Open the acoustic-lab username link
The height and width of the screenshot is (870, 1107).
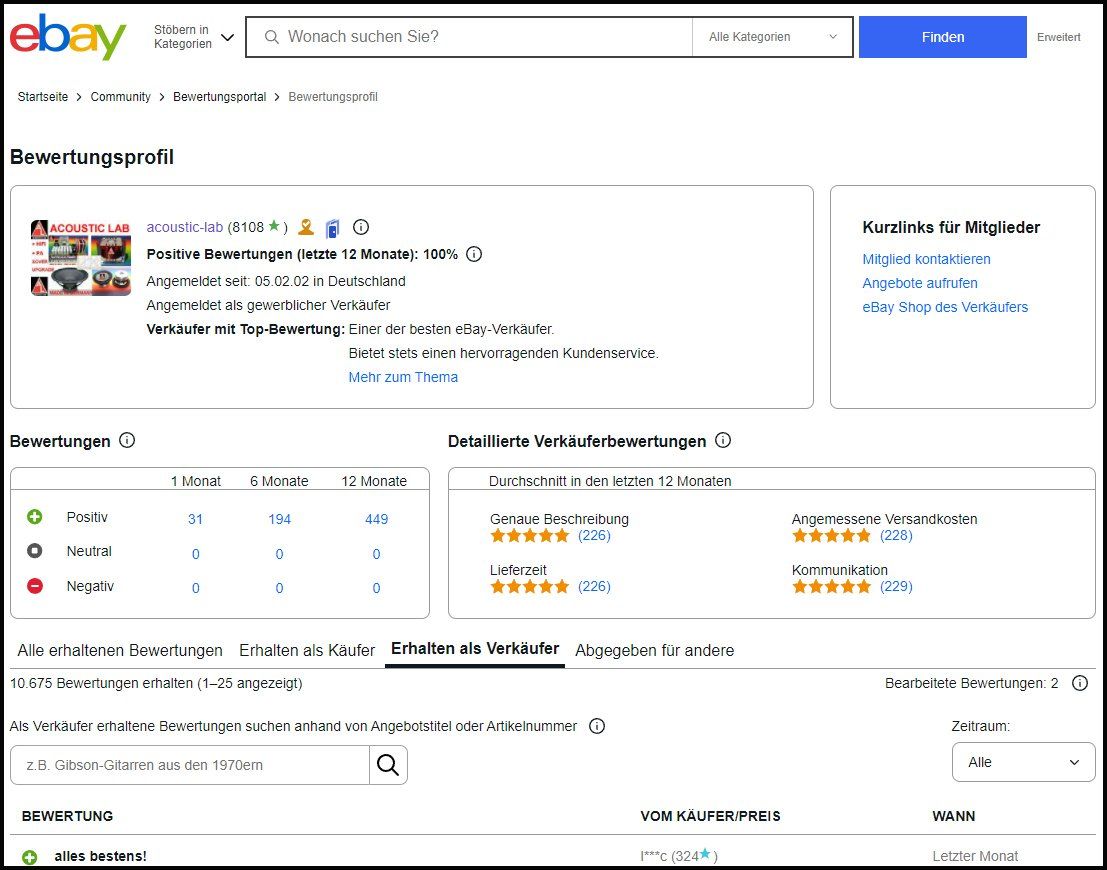pyautogui.click(x=185, y=227)
